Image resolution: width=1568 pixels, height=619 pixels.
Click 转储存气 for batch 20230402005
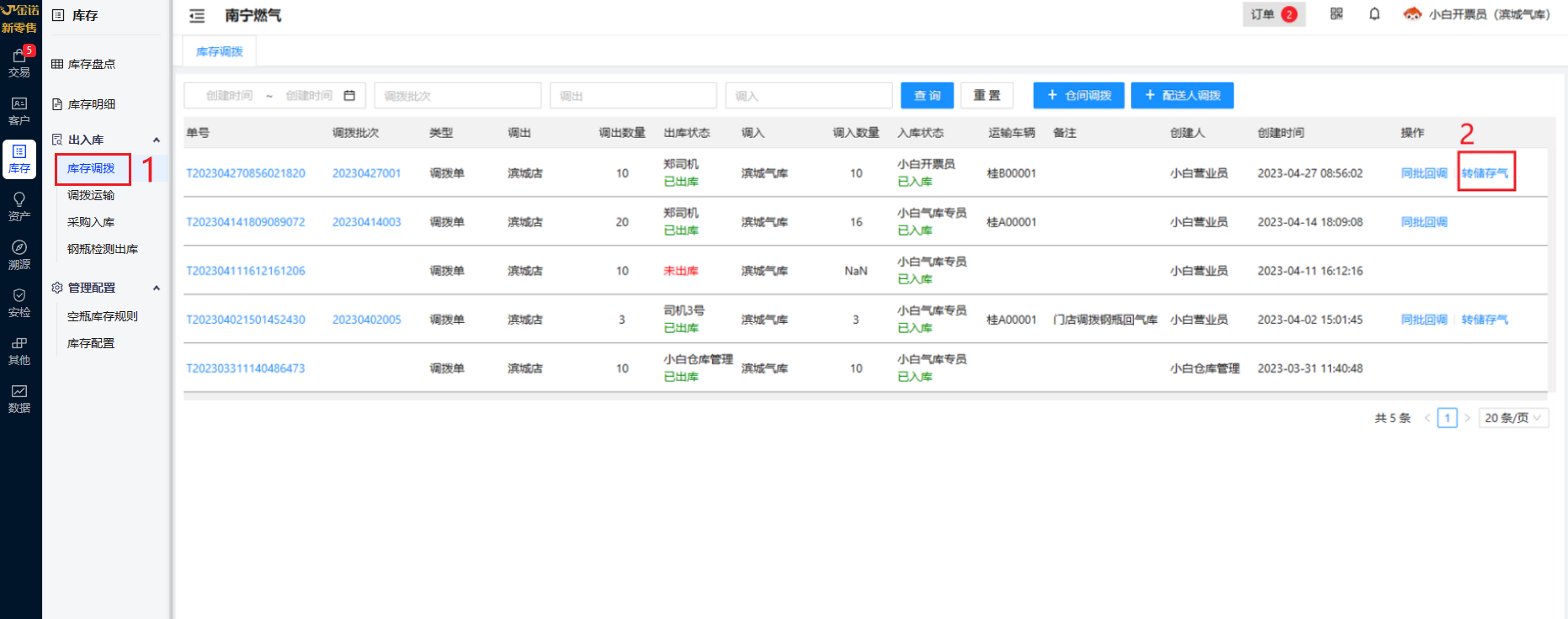click(x=1485, y=320)
